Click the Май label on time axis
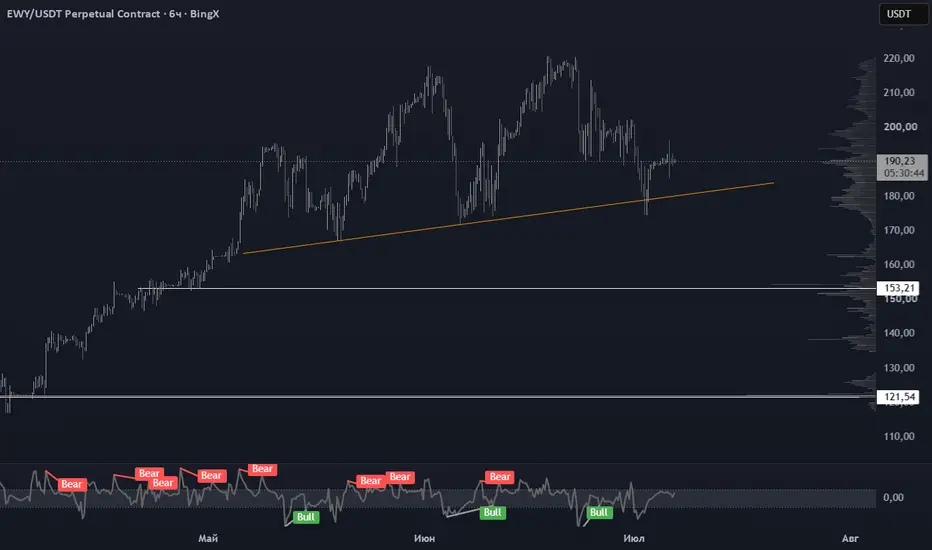The image size is (932, 550). coord(208,538)
